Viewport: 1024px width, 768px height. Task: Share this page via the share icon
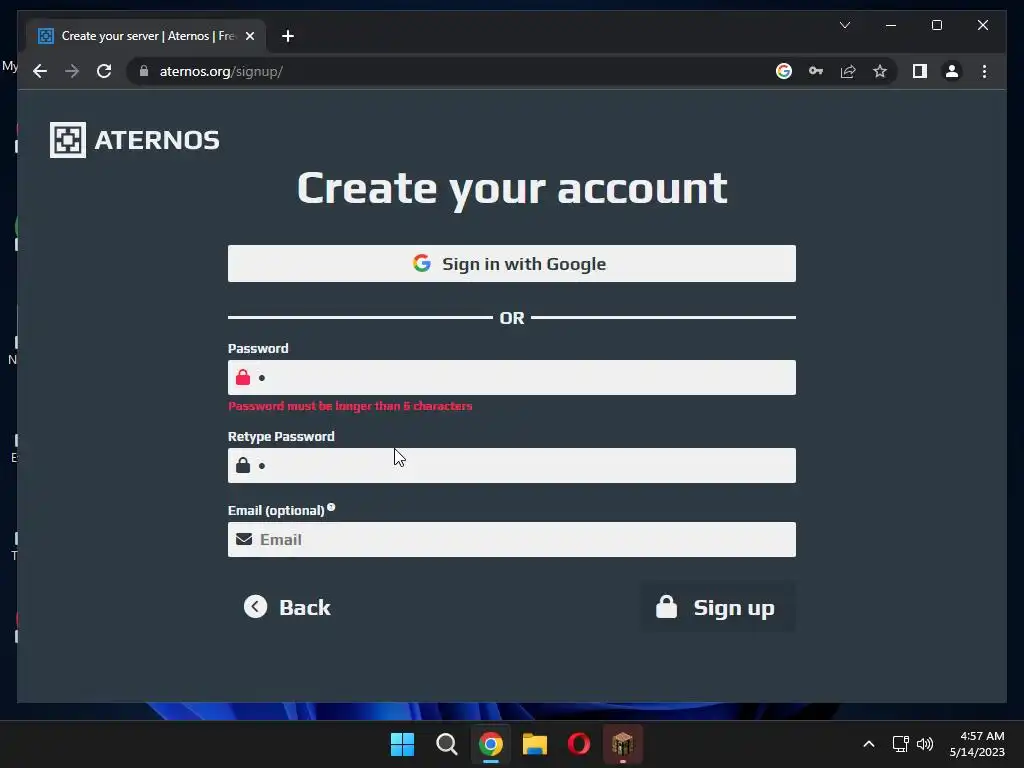[848, 71]
